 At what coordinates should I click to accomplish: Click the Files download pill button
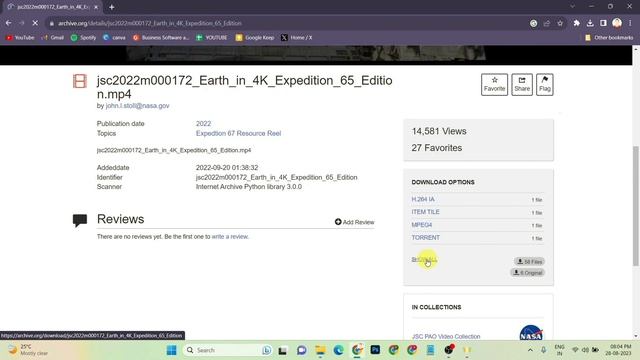529,261
